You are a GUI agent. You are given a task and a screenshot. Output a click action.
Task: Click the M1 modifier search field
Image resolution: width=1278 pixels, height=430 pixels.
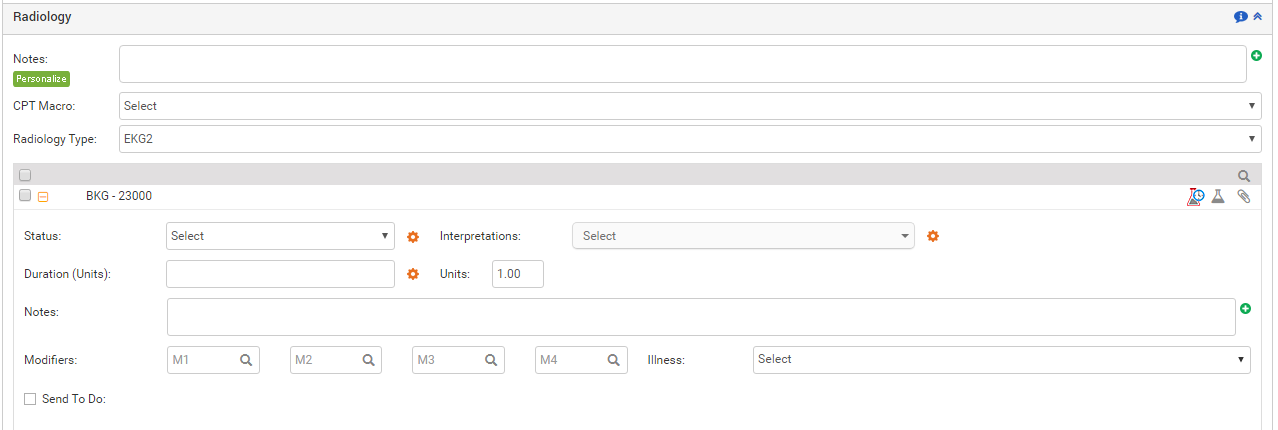pos(204,360)
